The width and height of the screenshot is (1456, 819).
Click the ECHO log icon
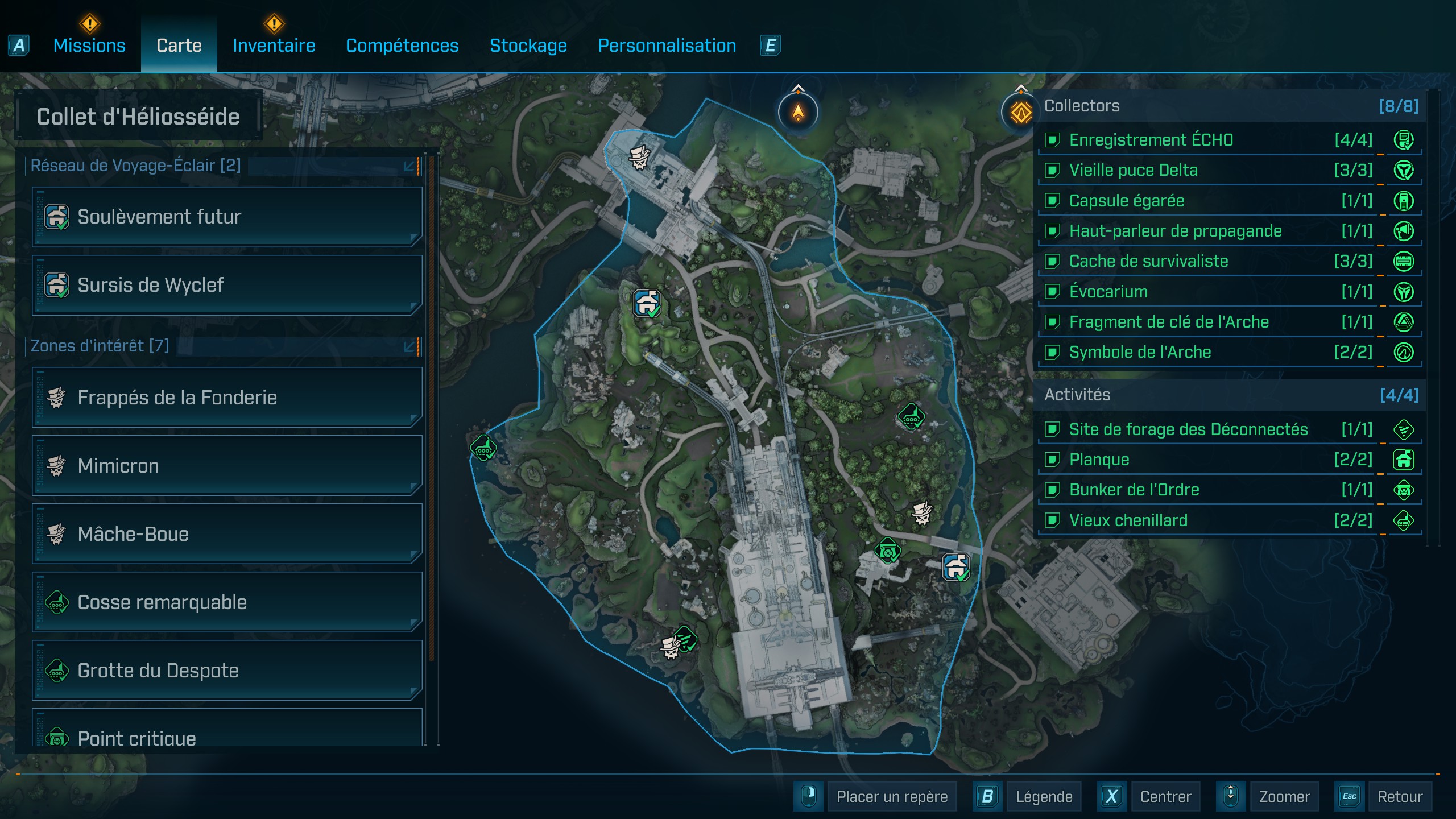pos(1404,140)
